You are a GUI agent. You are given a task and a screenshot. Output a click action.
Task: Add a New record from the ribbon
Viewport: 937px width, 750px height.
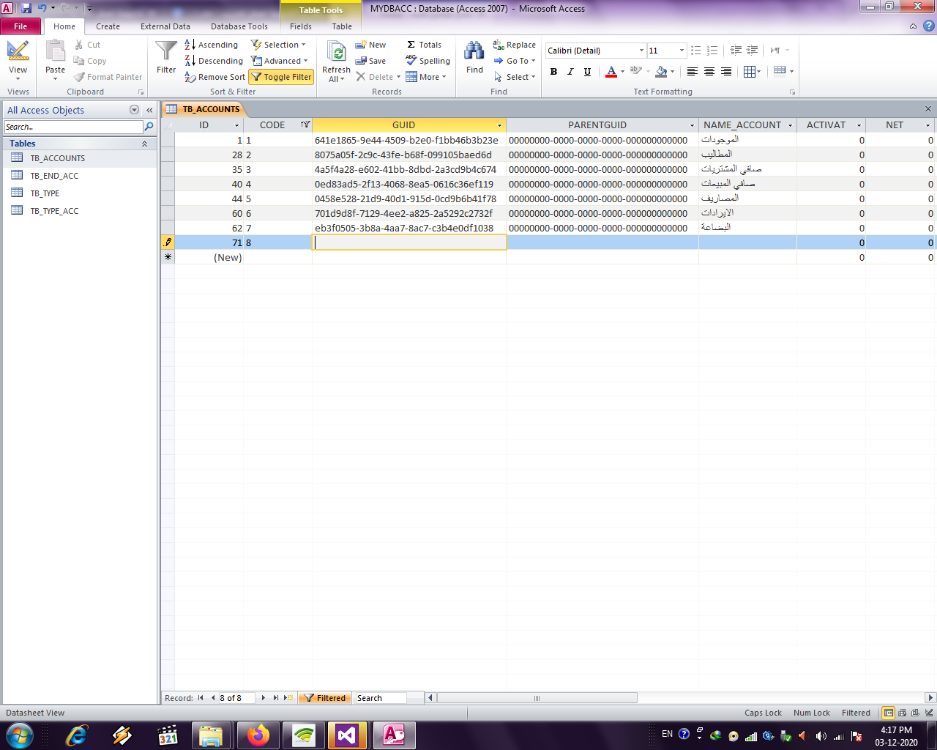(x=370, y=45)
